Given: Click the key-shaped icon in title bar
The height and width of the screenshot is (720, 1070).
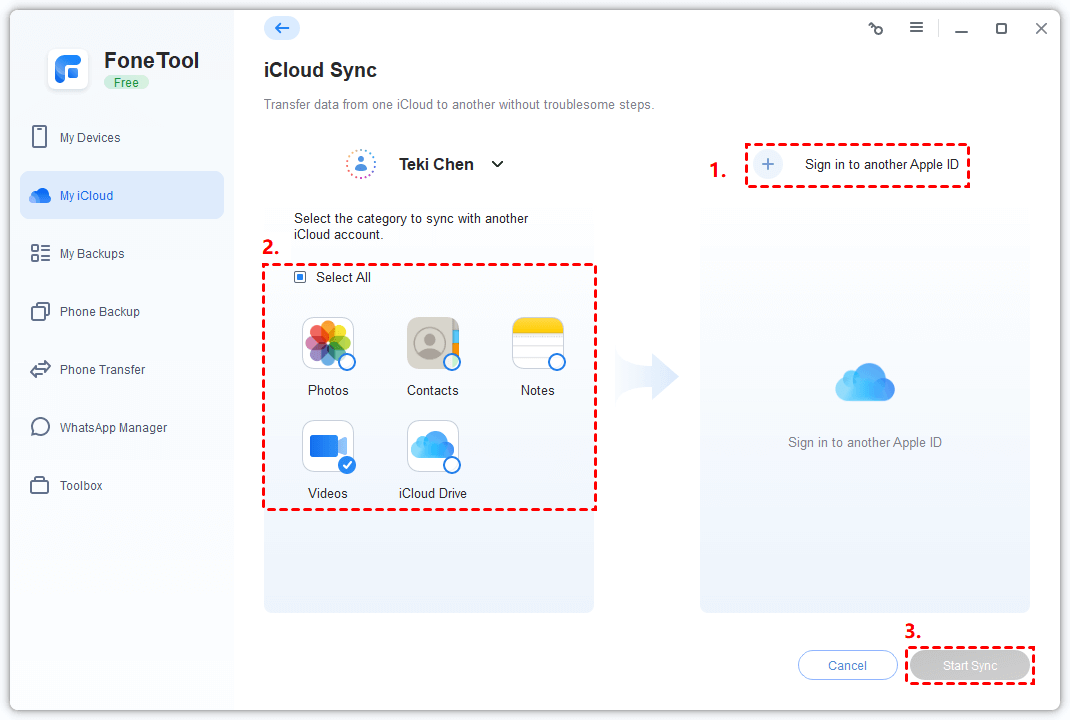Looking at the screenshot, I should 876,28.
